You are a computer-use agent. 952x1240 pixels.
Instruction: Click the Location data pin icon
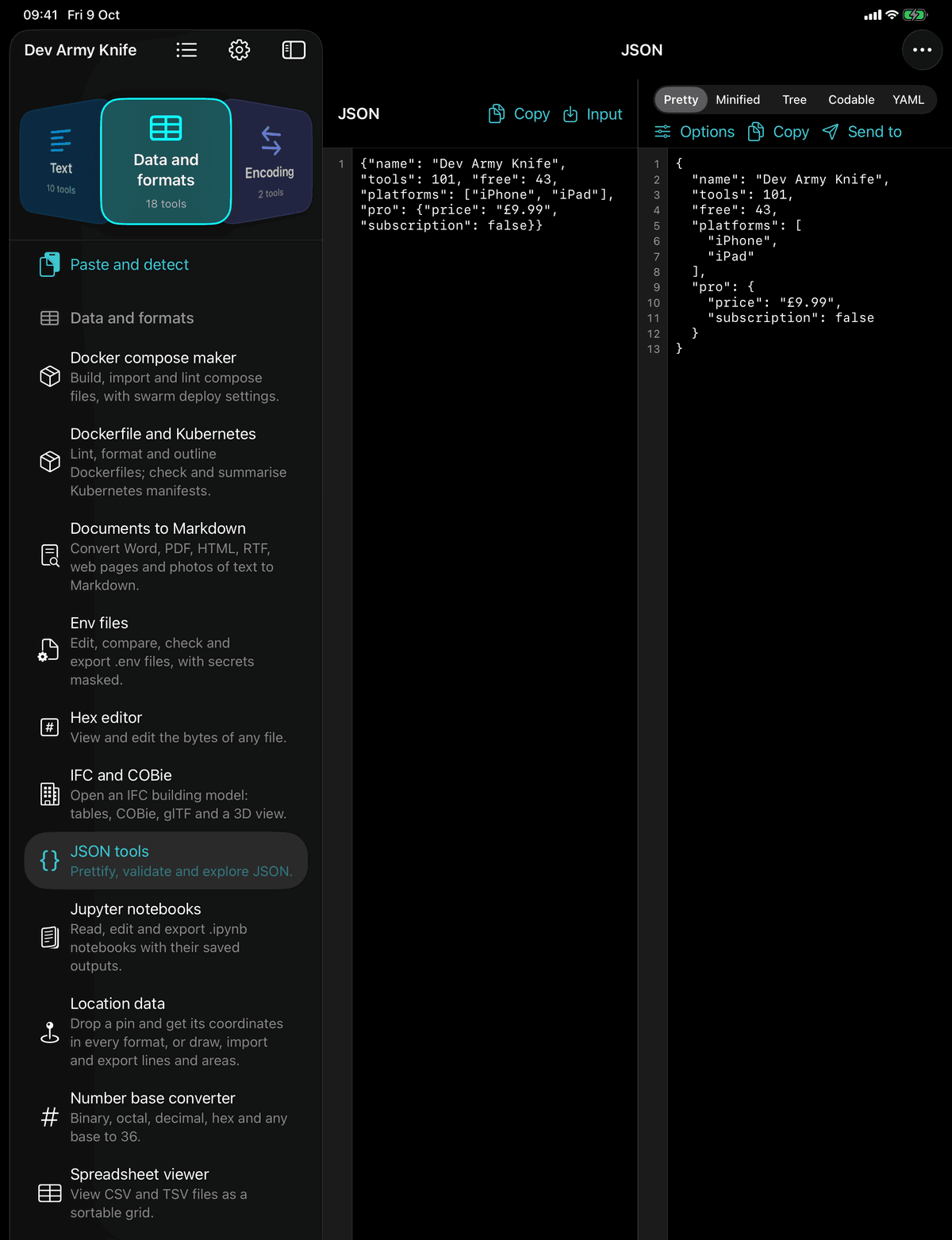point(50,1031)
